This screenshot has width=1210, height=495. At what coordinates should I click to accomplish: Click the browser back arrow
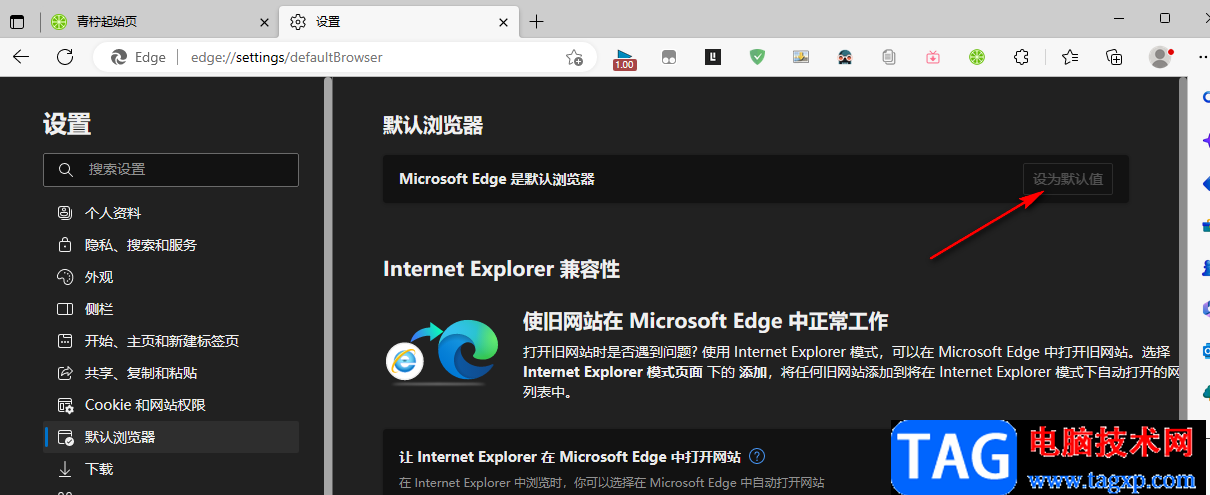pyautogui.click(x=19, y=57)
